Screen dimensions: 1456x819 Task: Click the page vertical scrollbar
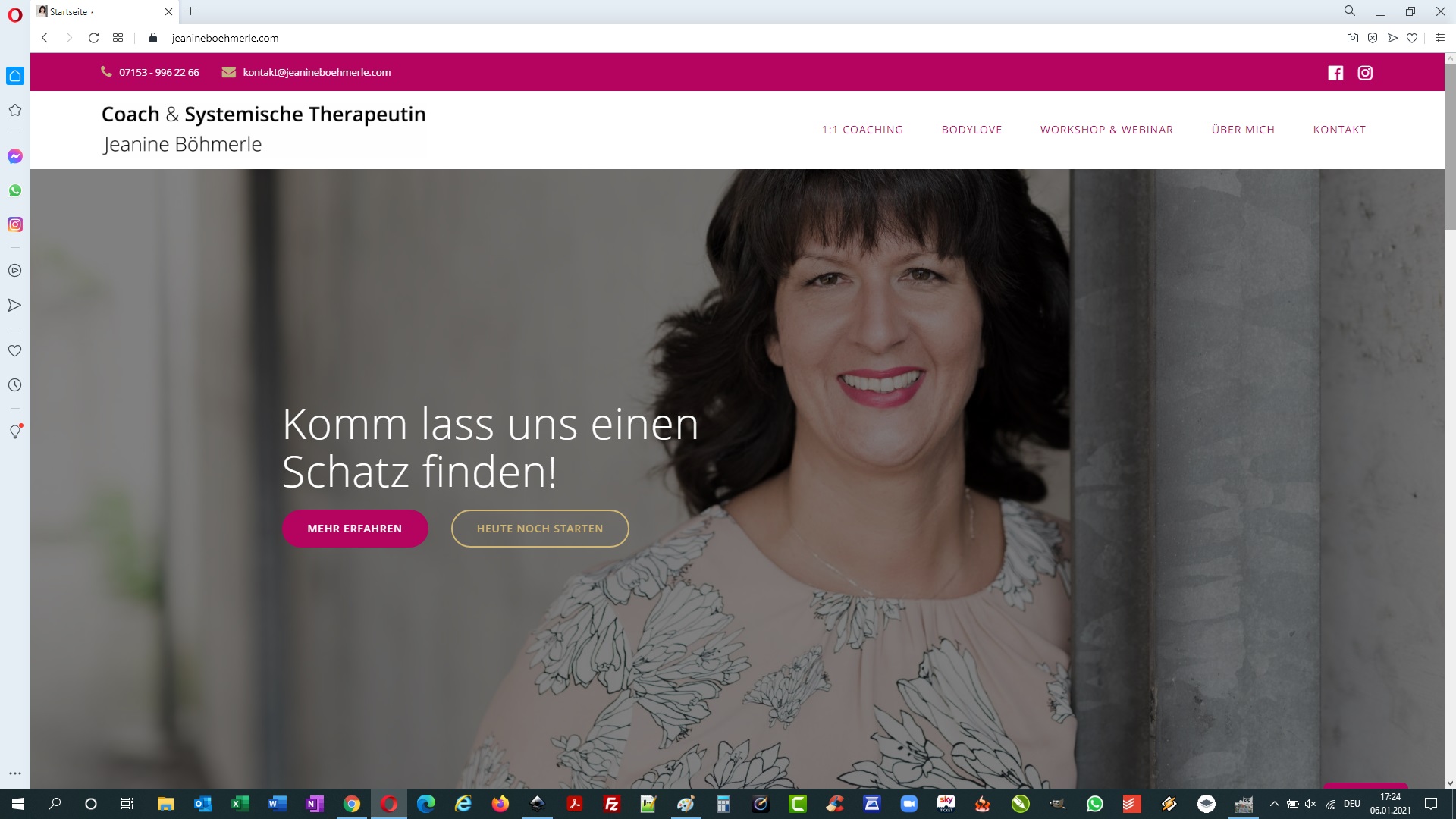(1449, 144)
